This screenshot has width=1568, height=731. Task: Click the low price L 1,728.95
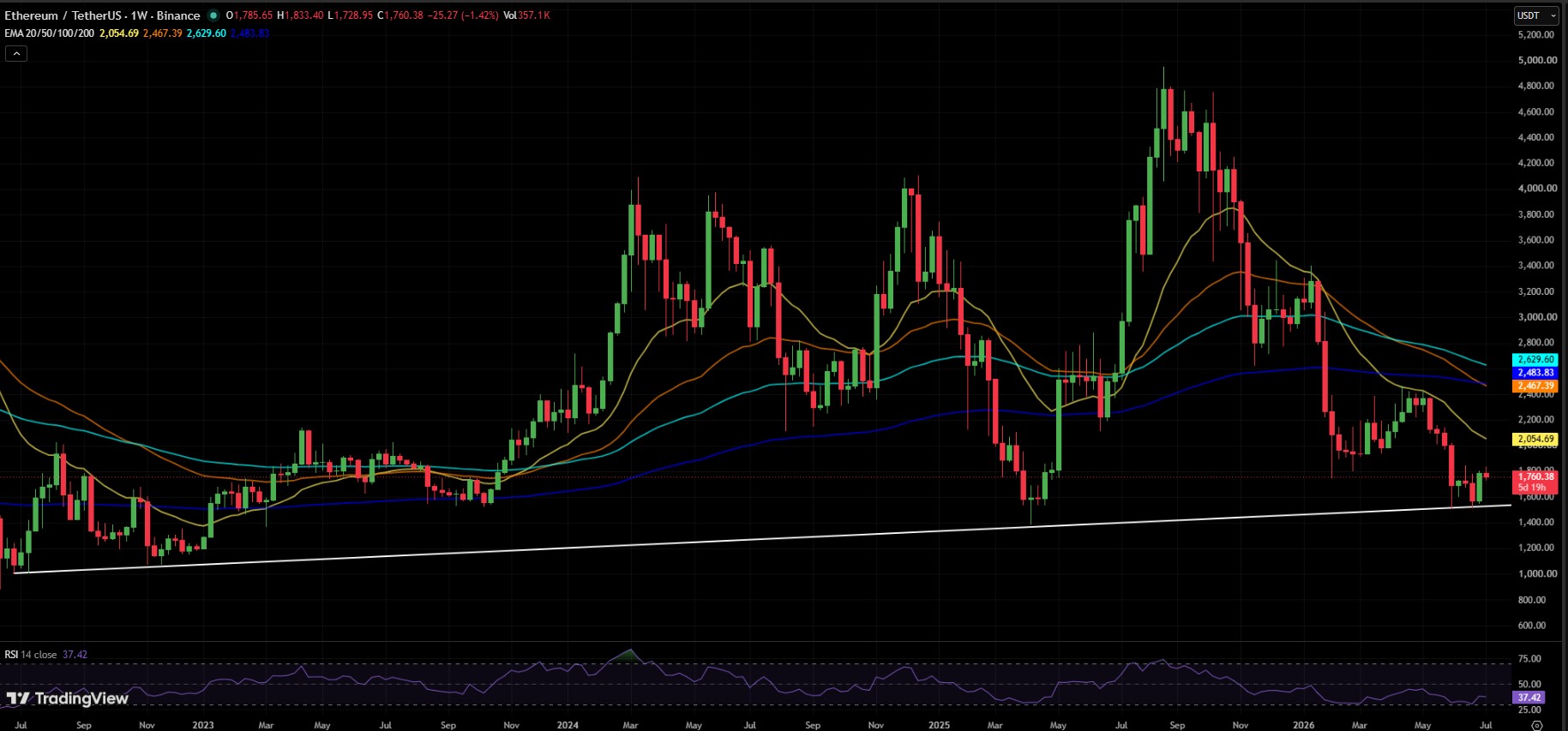tap(351, 15)
